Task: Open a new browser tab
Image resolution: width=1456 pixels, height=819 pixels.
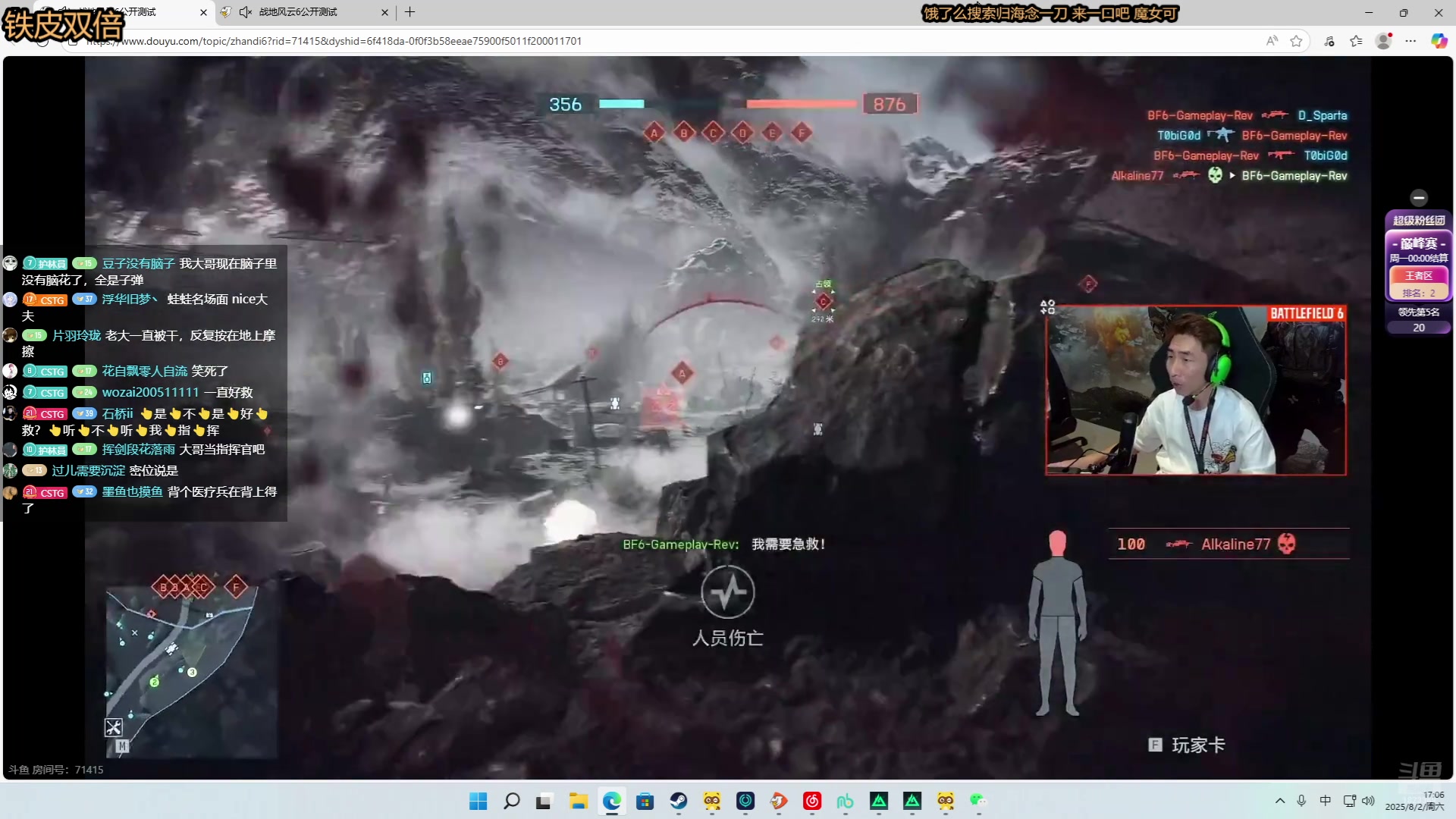Action: point(410,12)
